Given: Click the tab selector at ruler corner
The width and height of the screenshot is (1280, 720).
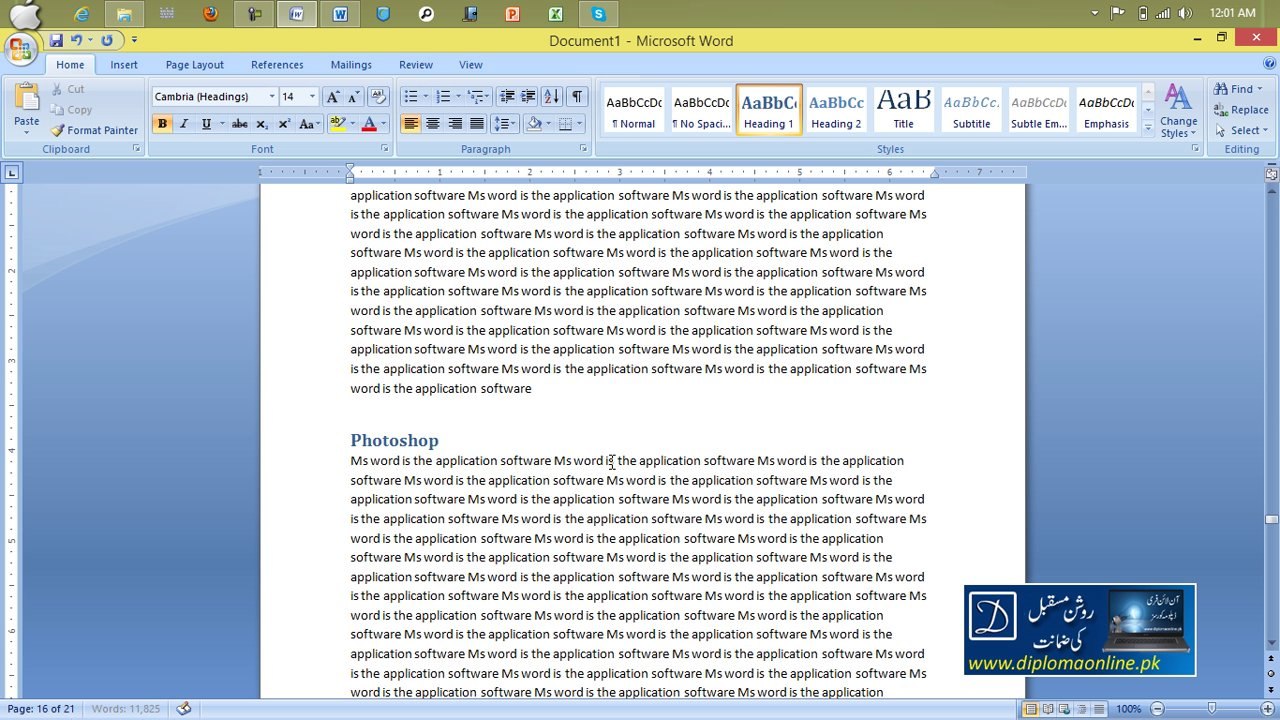Looking at the screenshot, I should tap(11, 173).
